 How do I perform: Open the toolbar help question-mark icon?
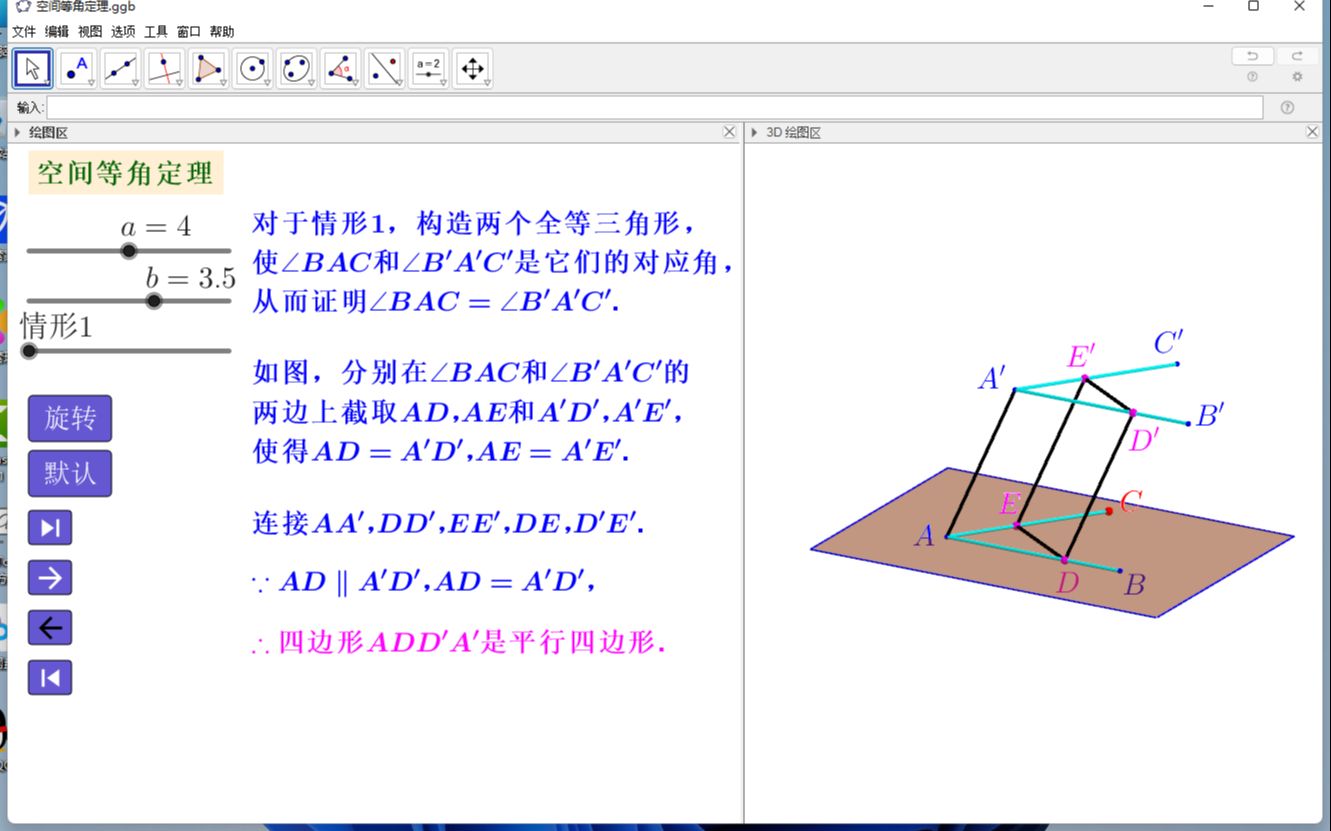(1252, 77)
